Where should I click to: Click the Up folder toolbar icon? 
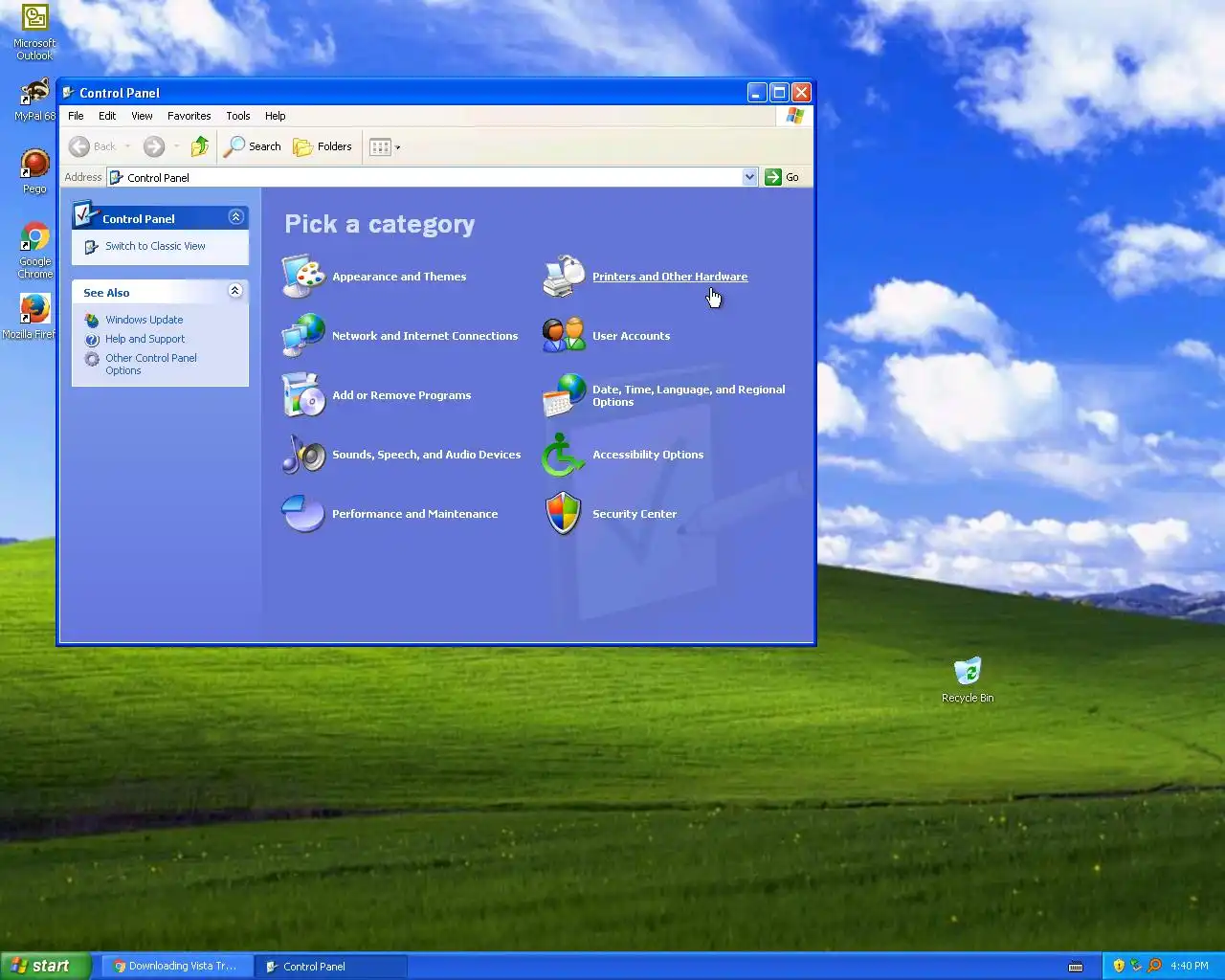click(199, 146)
